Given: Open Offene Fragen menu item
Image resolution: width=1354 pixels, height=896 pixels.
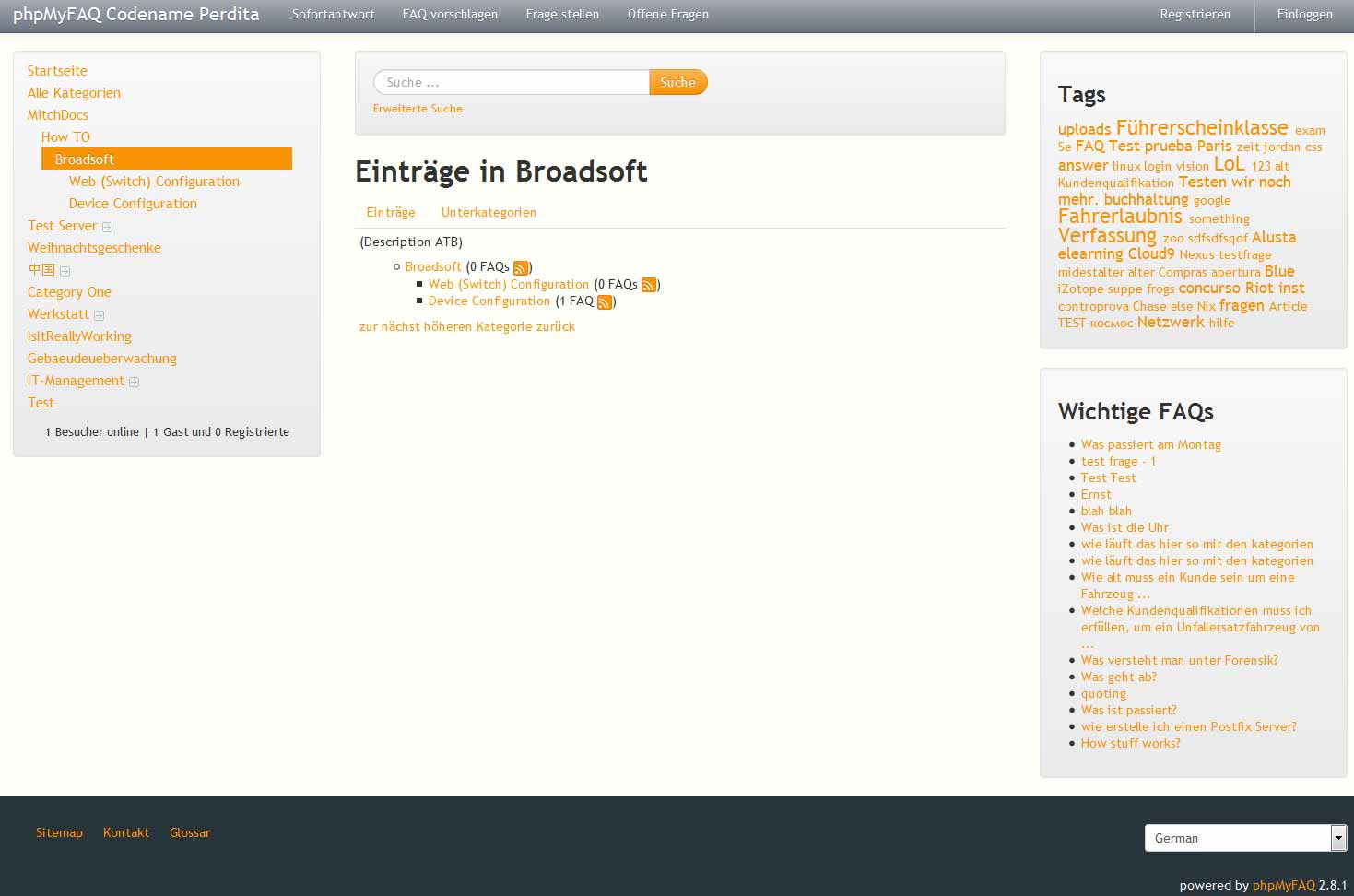Looking at the screenshot, I should [x=667, y=14].
